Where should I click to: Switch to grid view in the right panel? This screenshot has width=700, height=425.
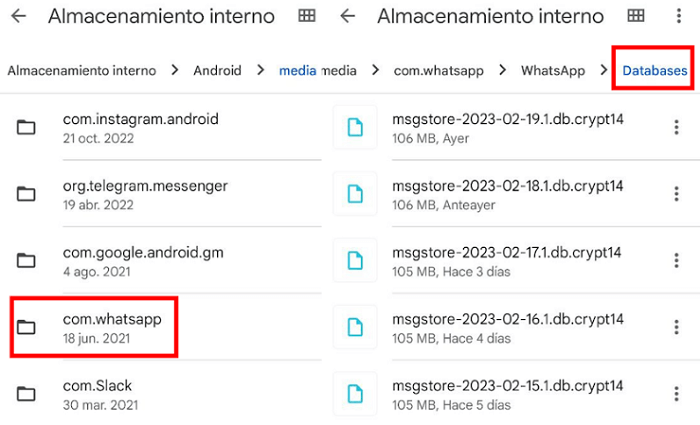tap(636, 16)
